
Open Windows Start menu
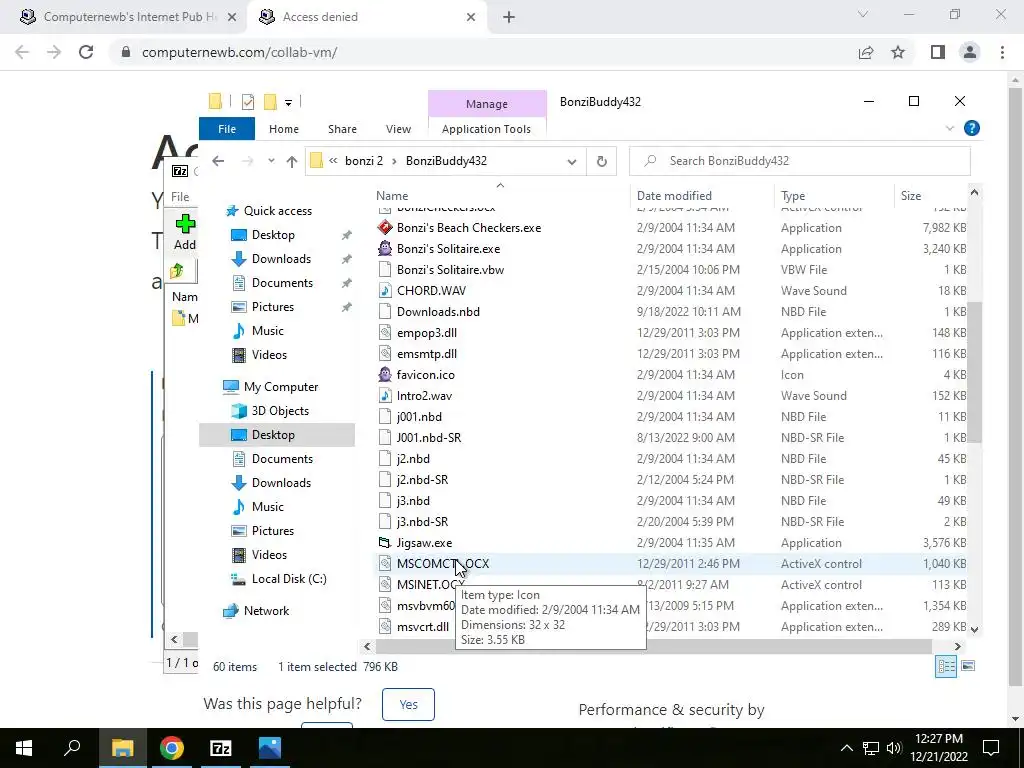[24, 748]
